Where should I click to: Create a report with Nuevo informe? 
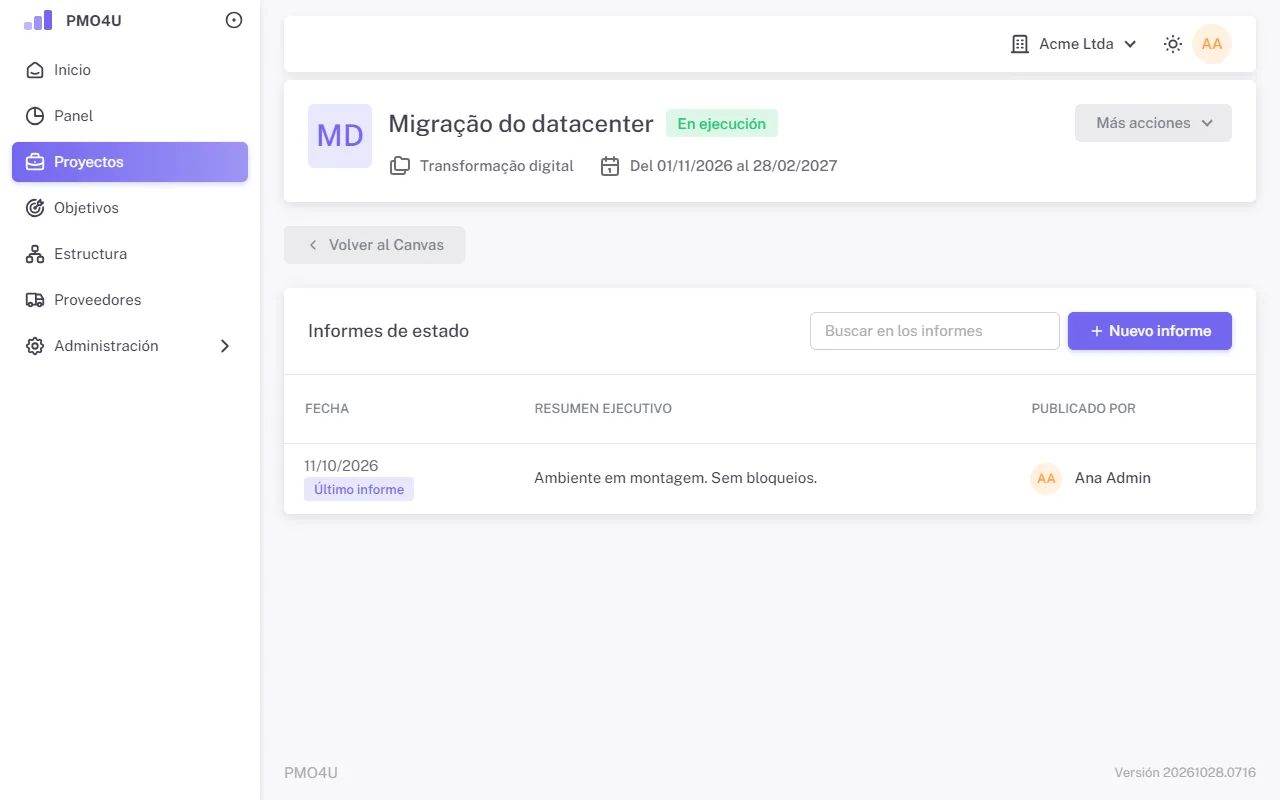pyautogui.click(x=1150, y=331)
